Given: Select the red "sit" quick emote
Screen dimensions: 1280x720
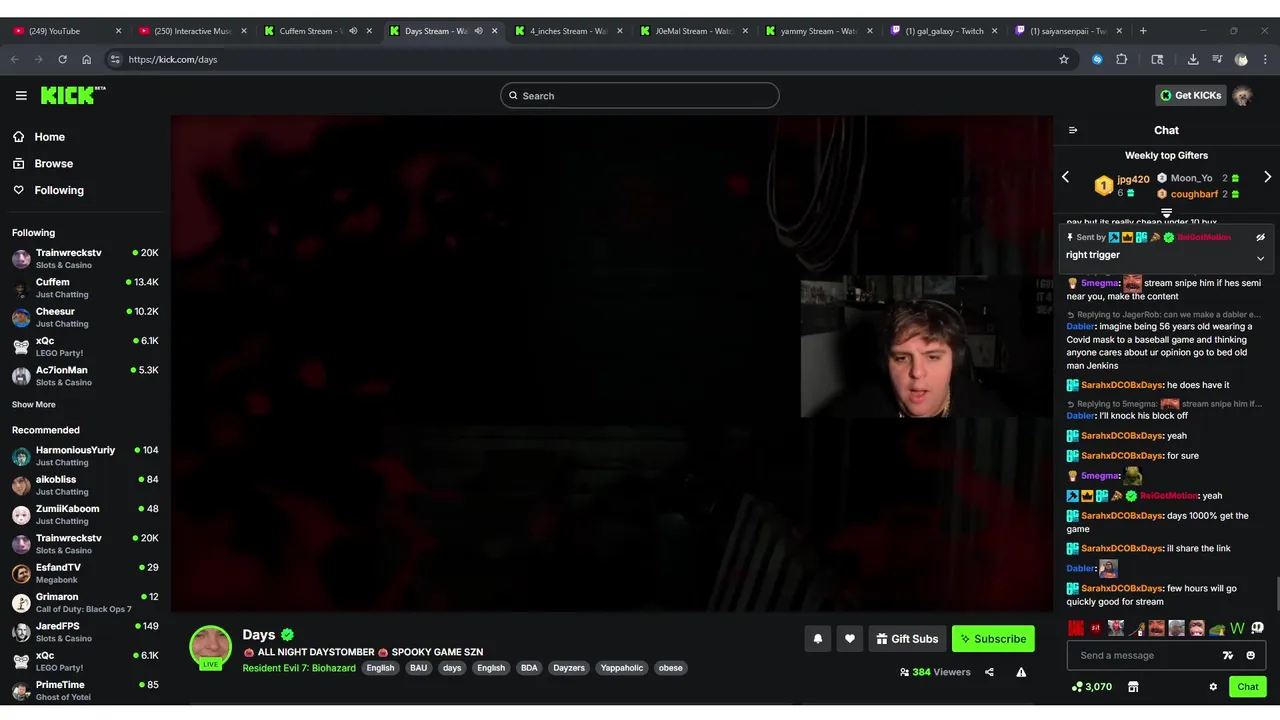Looking at the screenshot, I should [1096, 628].
